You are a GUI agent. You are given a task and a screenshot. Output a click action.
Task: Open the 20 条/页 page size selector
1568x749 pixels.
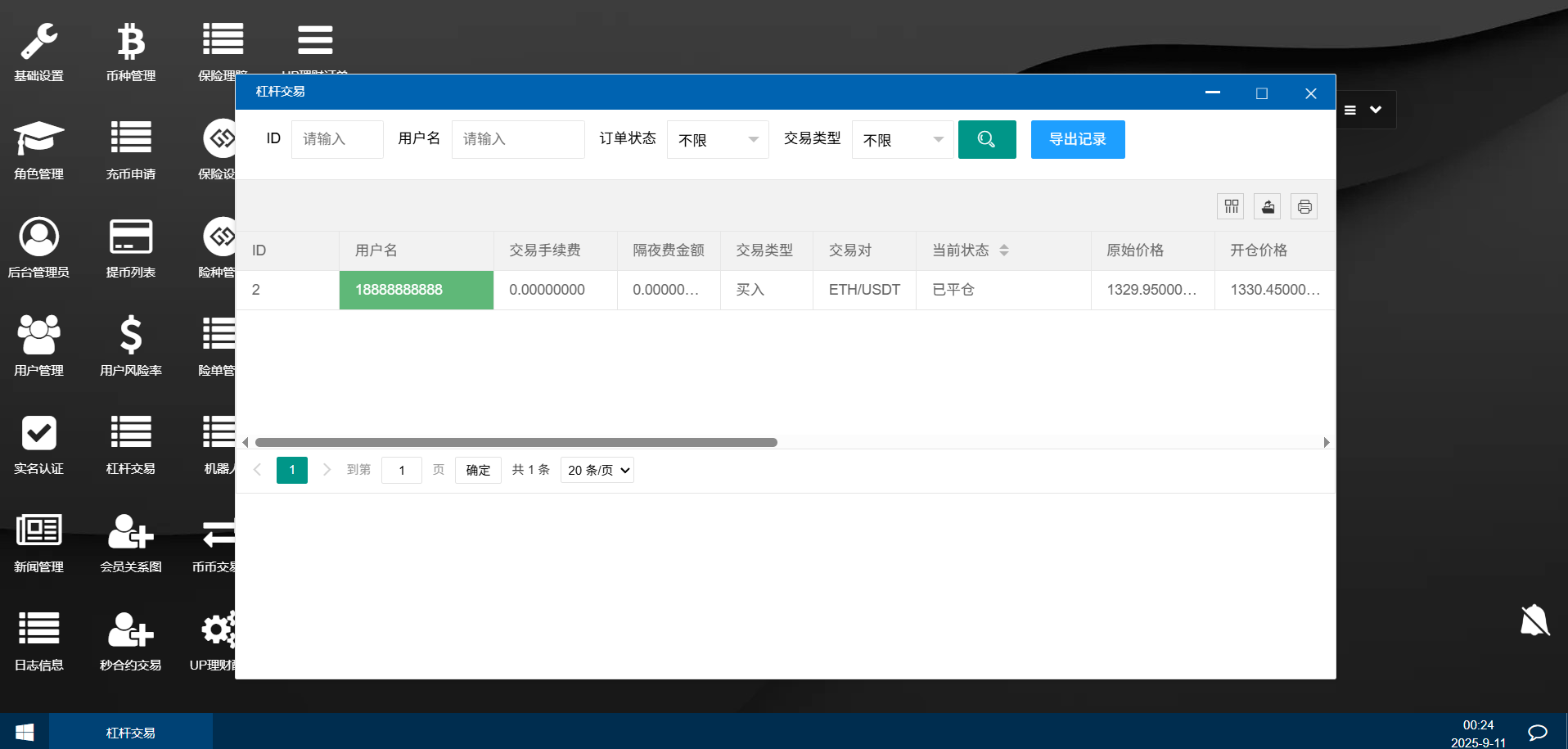[x=597, y=471]
